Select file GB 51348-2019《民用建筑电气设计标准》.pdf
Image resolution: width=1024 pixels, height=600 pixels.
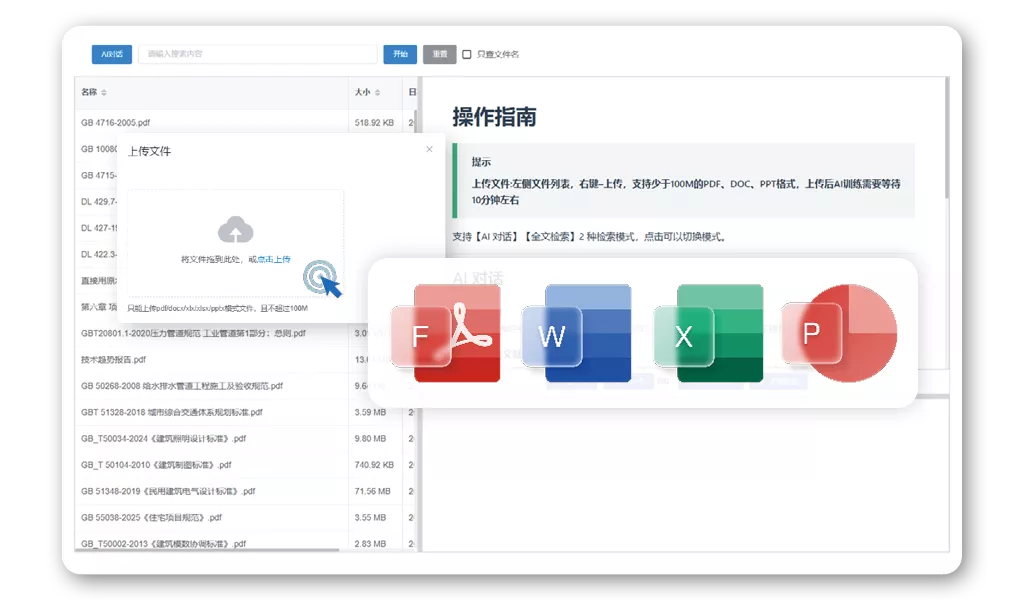[168, 491]
